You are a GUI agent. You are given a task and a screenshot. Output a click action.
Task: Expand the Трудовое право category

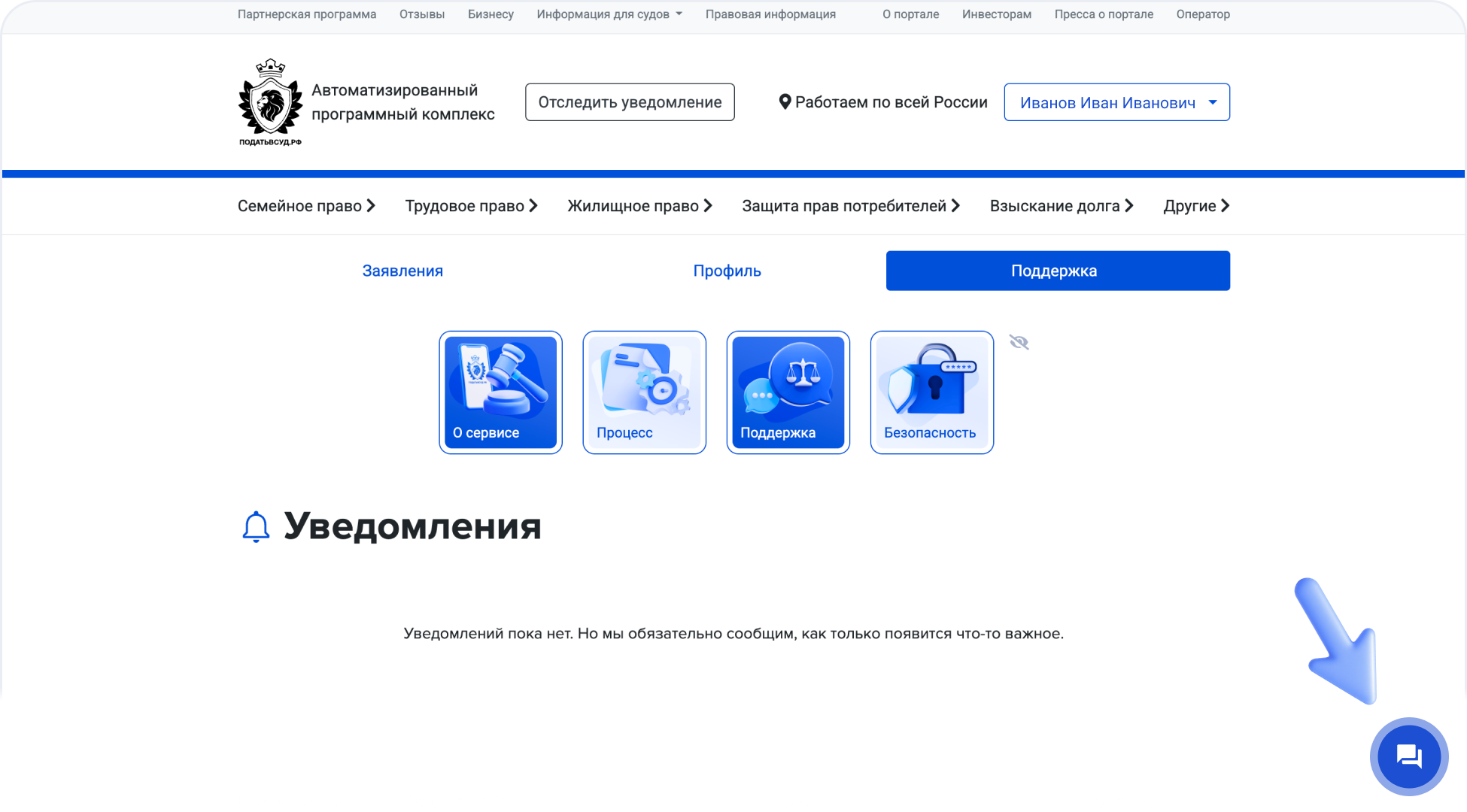(x=472, y=206)
